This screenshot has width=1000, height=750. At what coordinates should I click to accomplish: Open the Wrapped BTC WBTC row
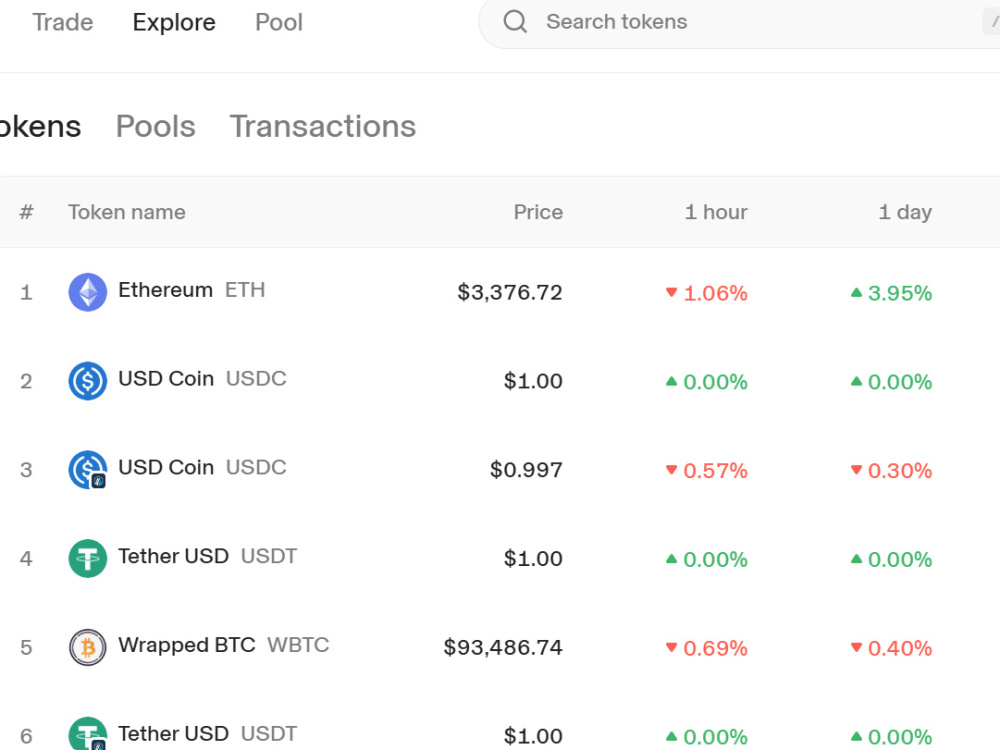[500, 647]
